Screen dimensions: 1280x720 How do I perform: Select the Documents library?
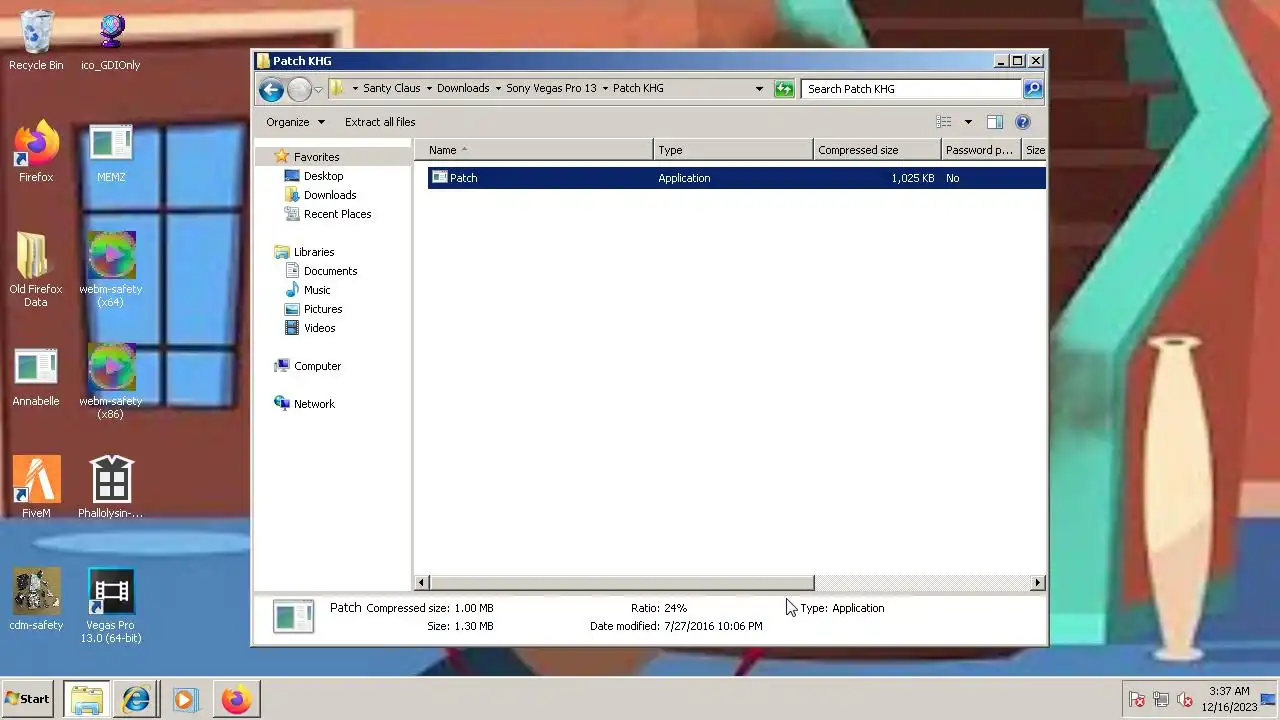(330, 271)
